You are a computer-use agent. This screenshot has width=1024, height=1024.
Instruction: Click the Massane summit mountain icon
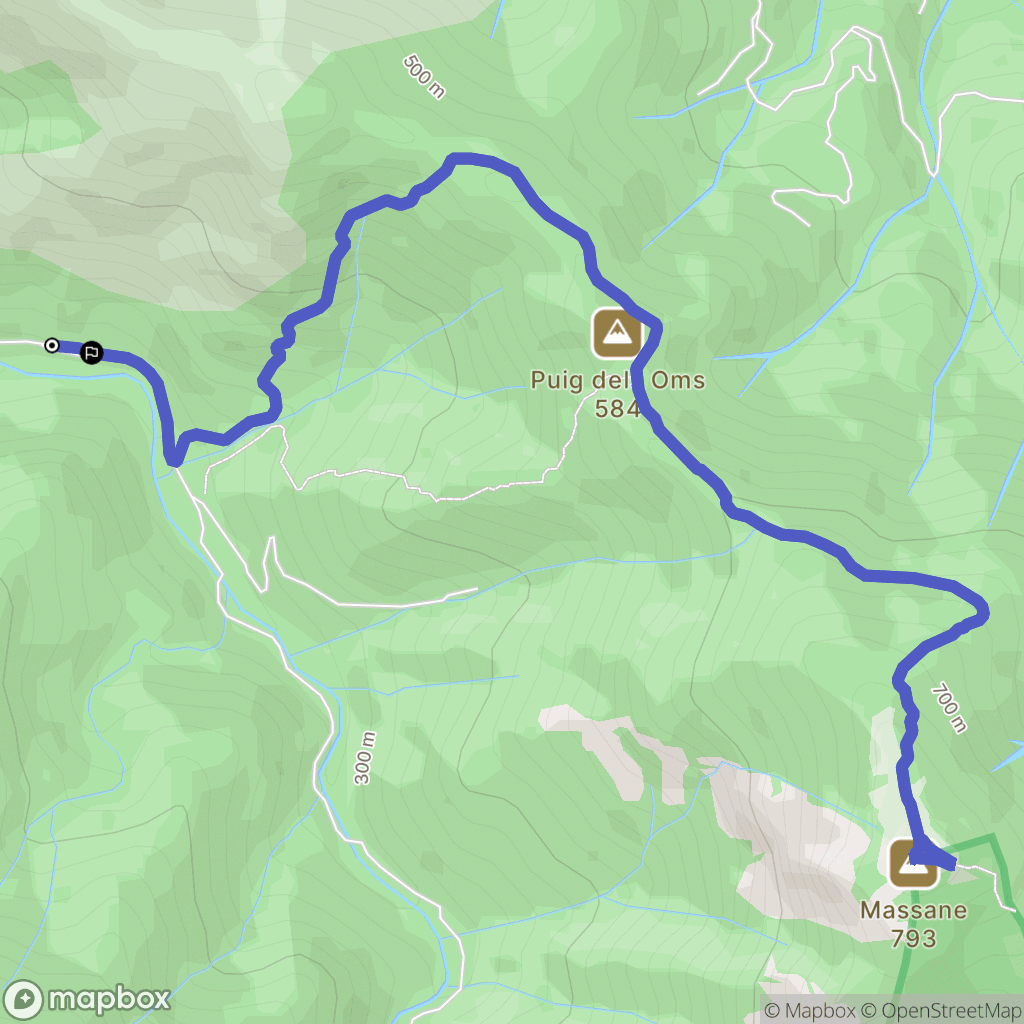914,864
